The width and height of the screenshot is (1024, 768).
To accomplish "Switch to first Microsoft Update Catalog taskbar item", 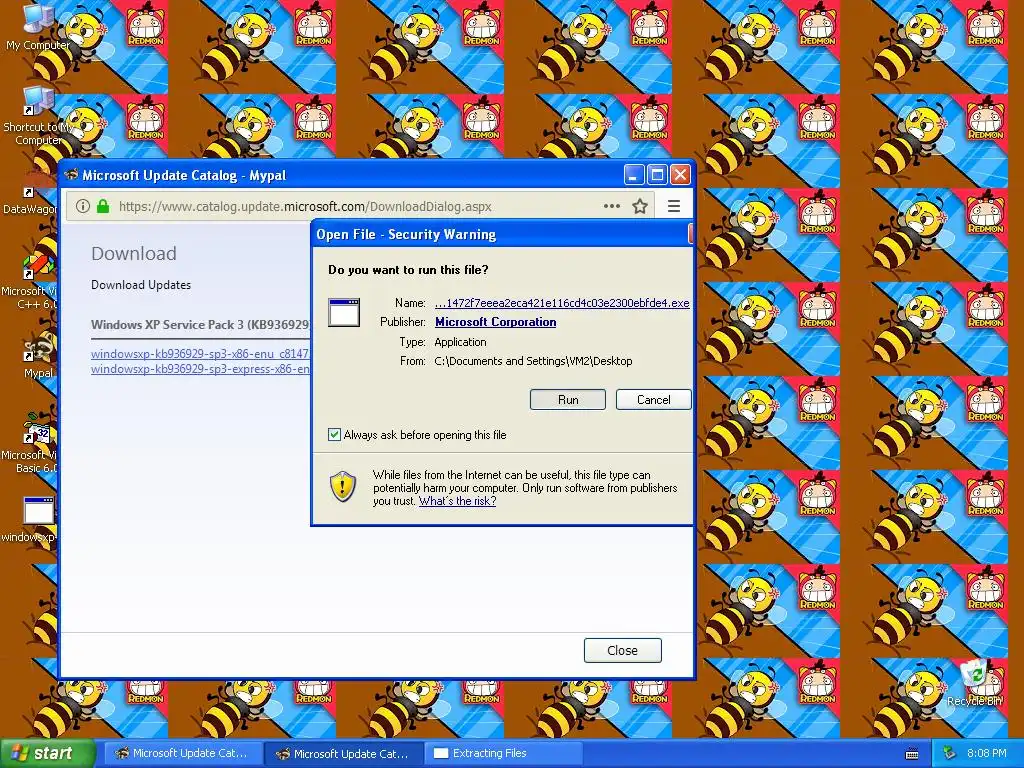I will point(182,753).
